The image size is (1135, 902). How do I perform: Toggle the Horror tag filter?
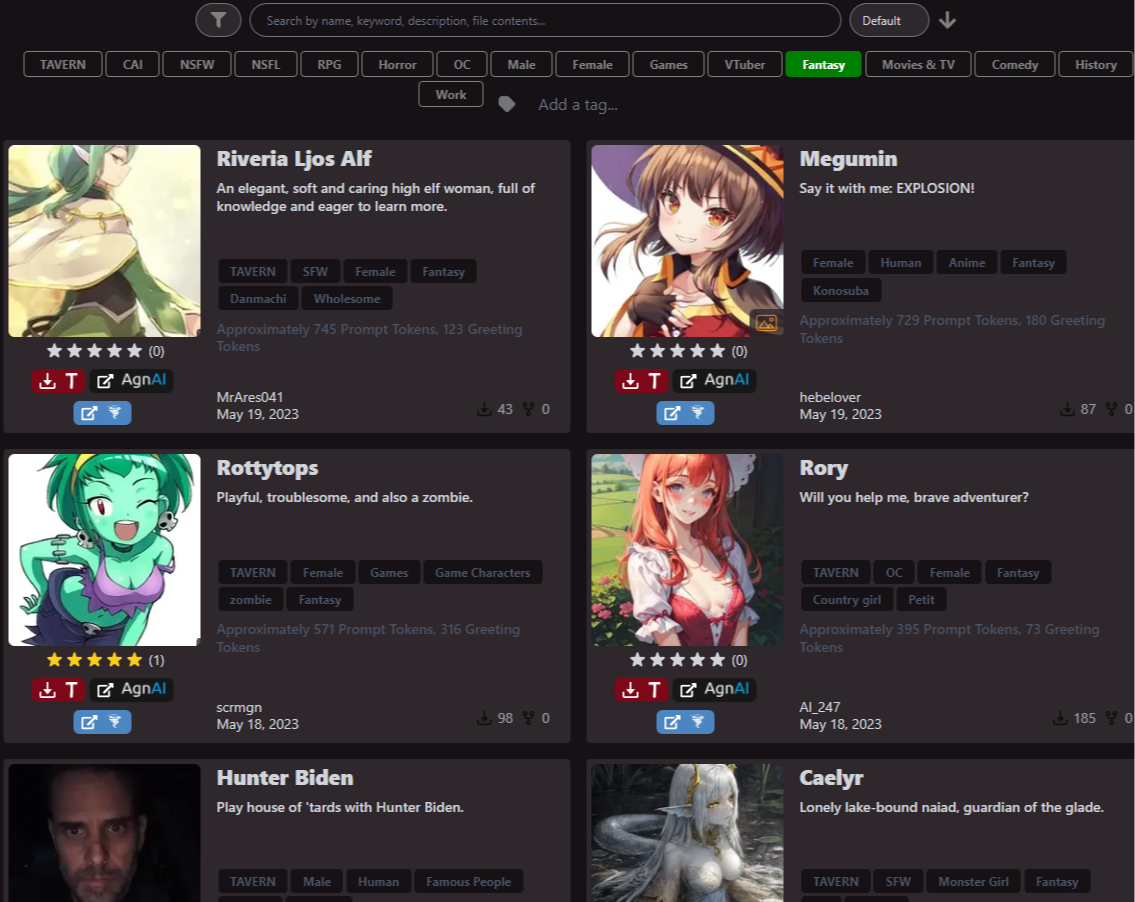pyautogui.click(x=397, y=65)
